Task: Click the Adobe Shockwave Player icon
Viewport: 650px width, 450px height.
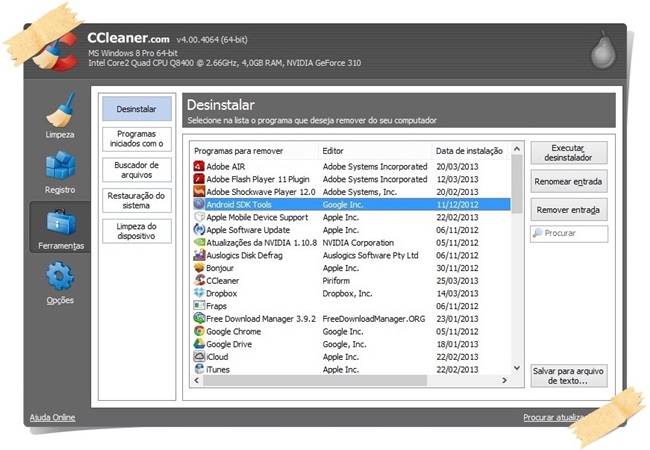Action: click(x=199, y=191)
